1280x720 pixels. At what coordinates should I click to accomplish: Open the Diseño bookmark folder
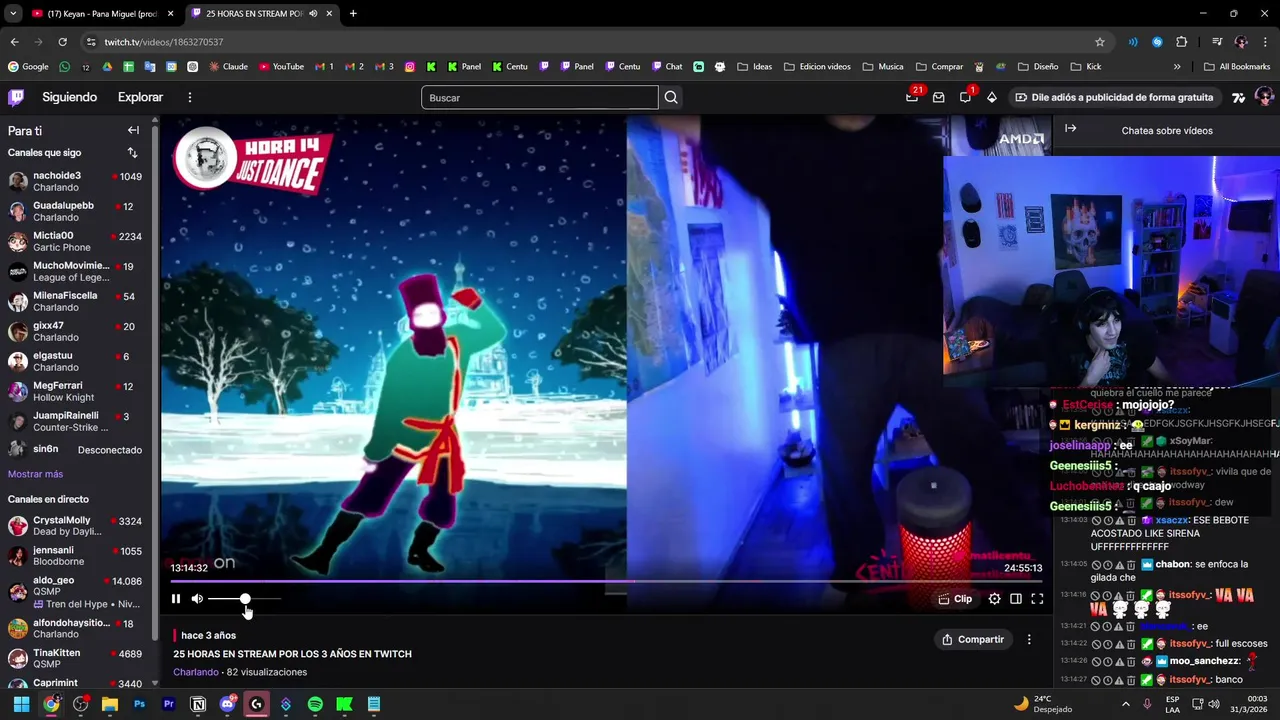(x=1038, y=67)
